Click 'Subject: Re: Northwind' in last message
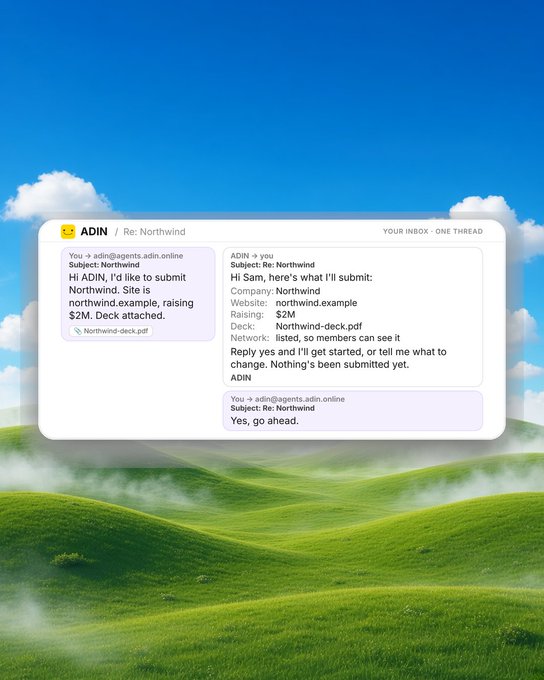 (x=272, y=408)
